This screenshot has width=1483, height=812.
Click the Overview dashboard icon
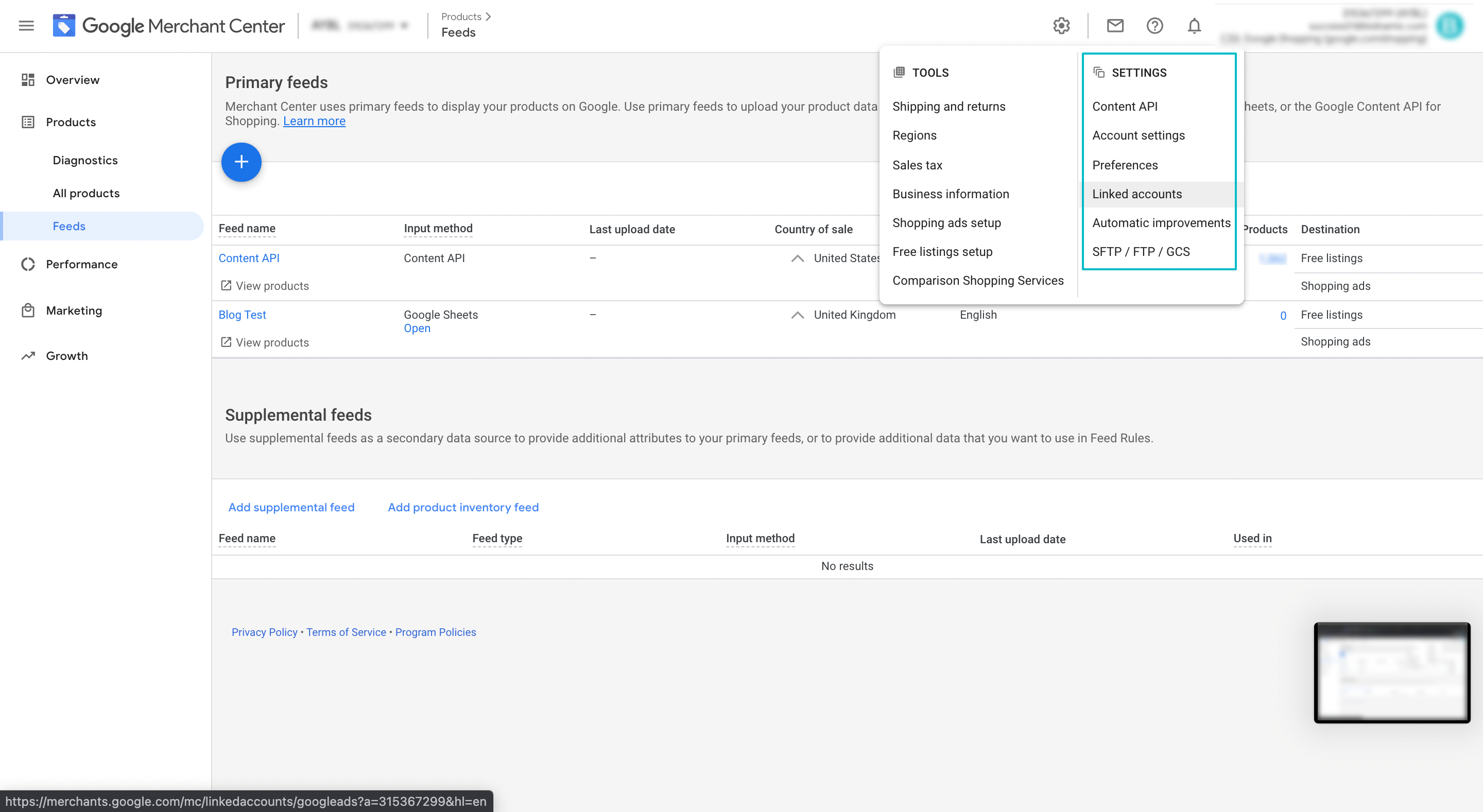28,80
